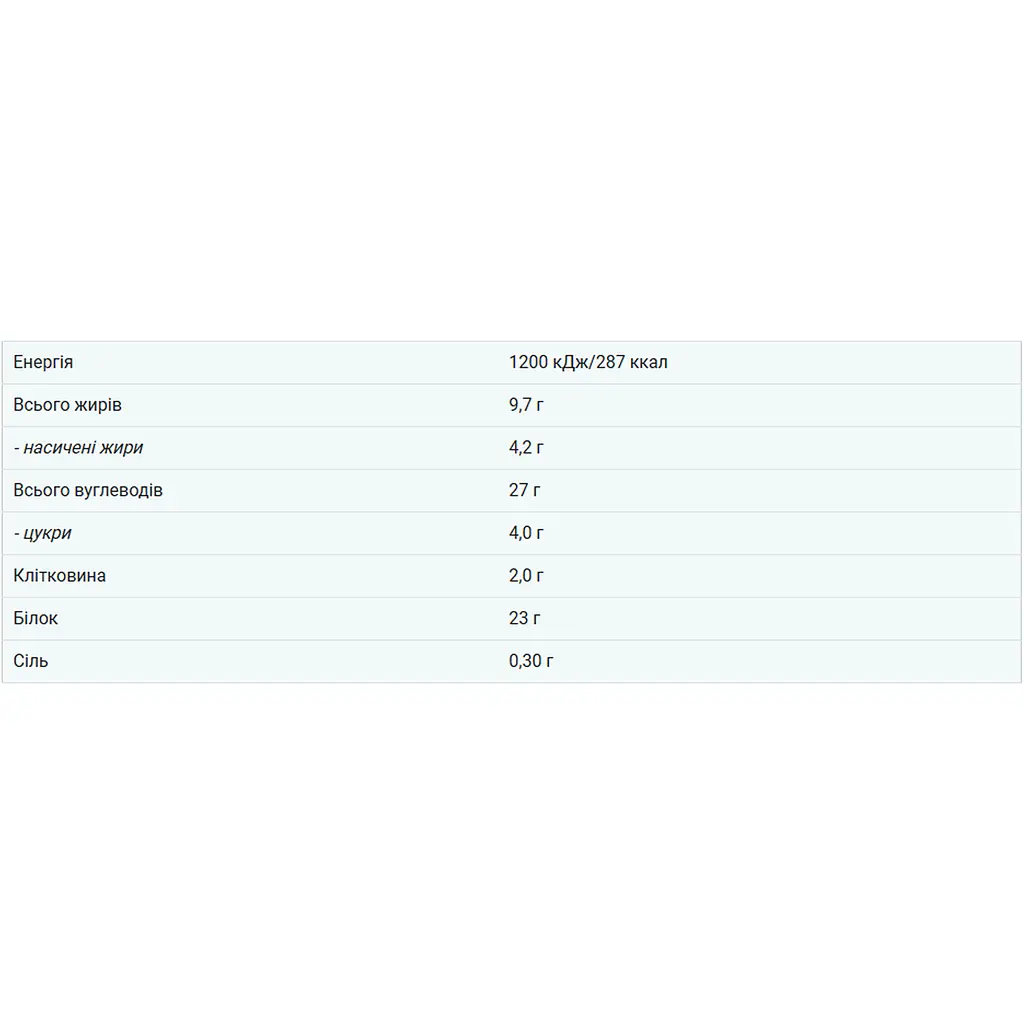Click the word ккал in energy row
This screenshot has height=1024, width=1024.
tap(648, 362)
